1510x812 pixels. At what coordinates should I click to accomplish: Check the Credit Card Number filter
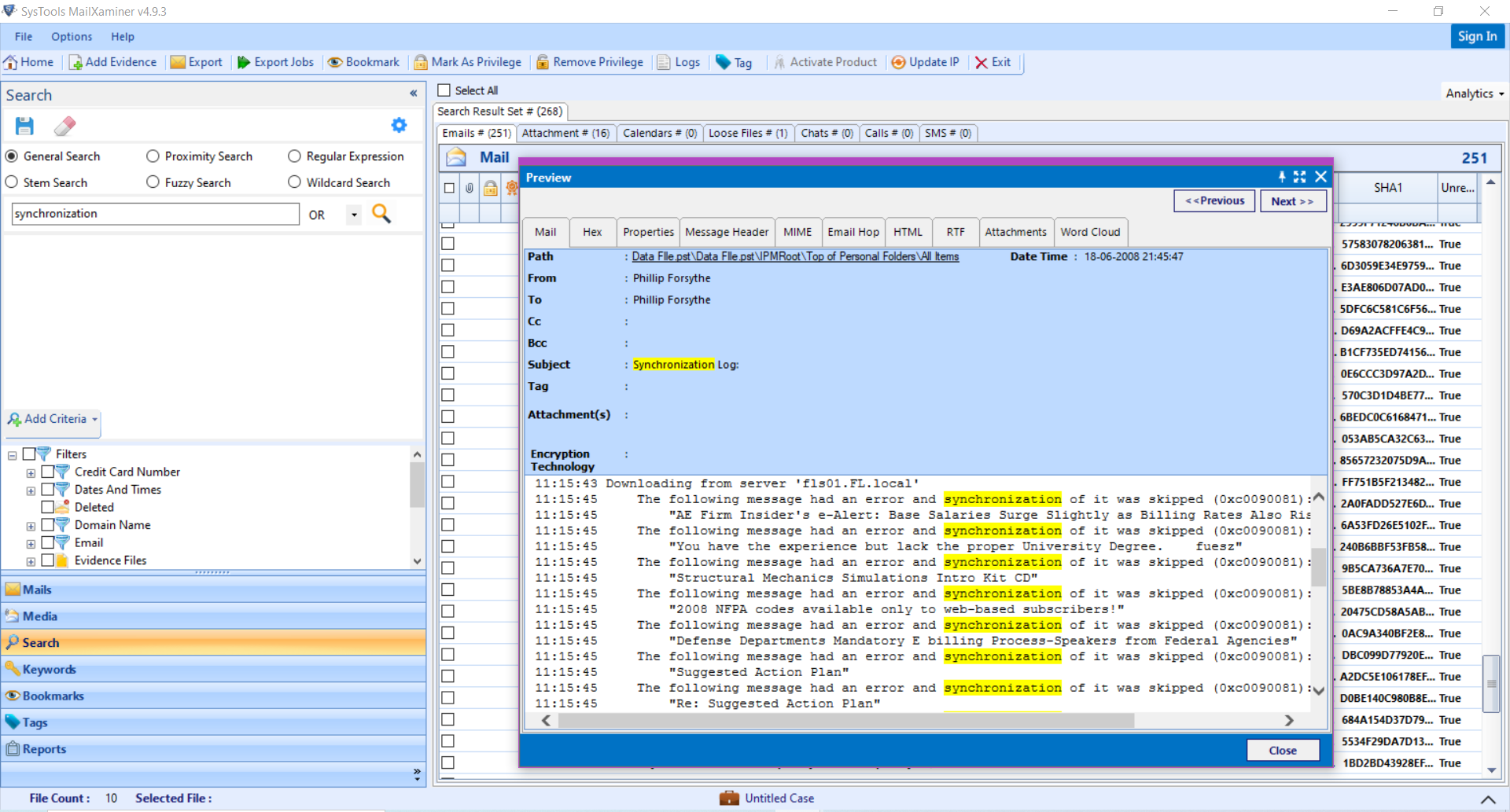48,472
